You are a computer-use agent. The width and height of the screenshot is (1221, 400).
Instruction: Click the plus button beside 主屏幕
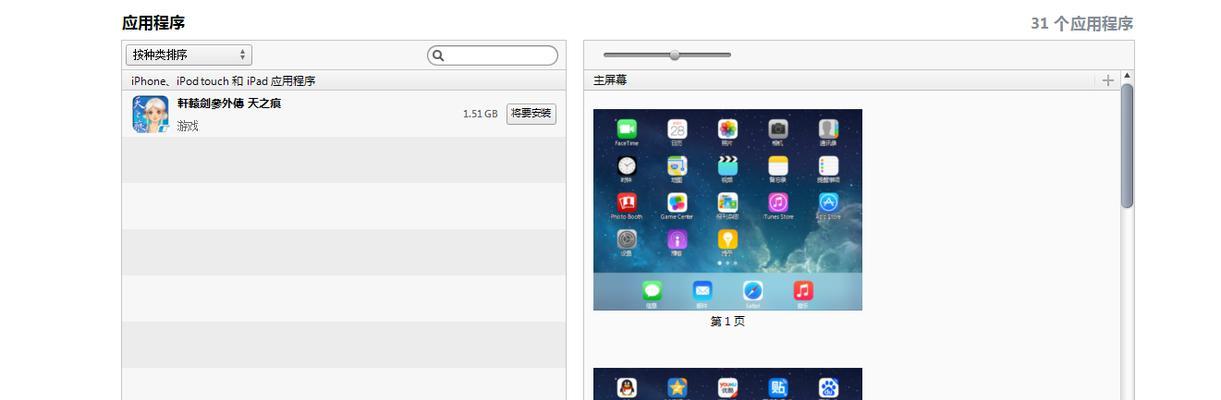point(1108,80)
